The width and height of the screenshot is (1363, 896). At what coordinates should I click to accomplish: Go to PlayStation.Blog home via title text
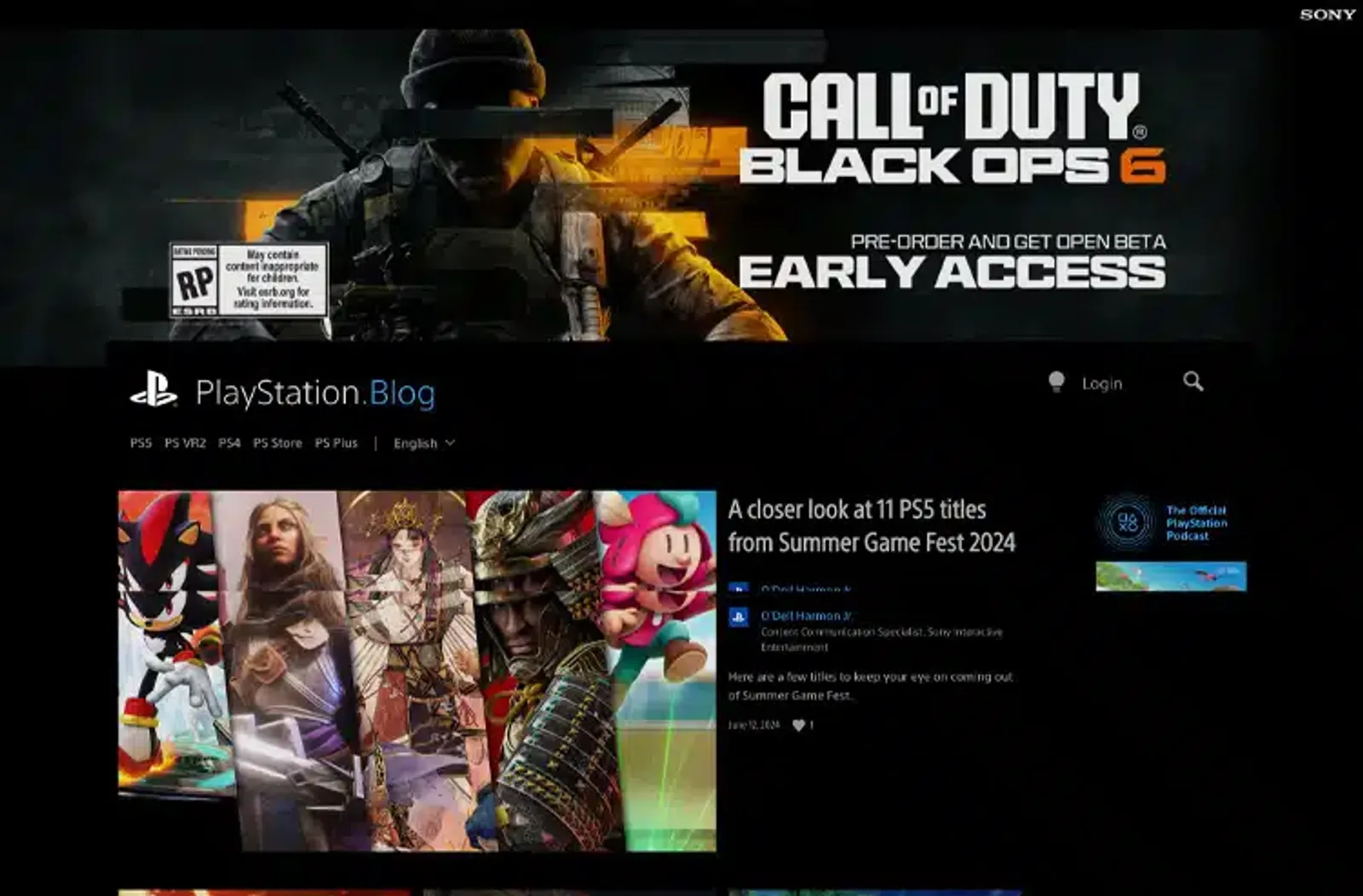(315, 393)
